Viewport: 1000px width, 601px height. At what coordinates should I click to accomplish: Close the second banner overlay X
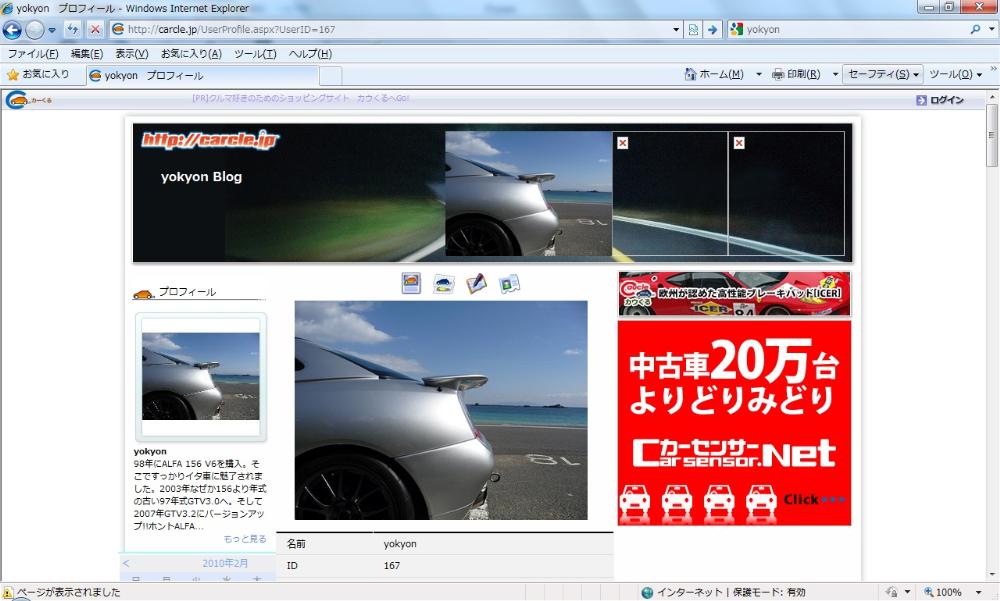click(739, 143)
